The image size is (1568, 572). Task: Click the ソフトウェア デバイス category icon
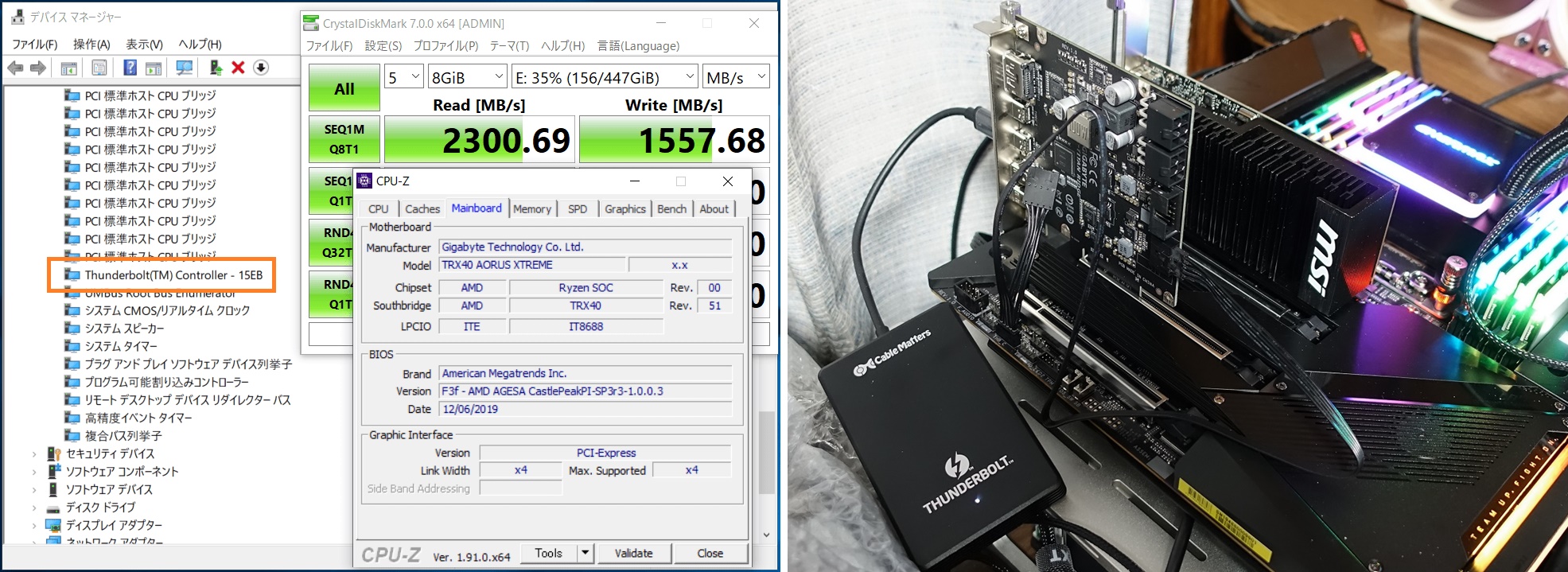click(54, 490)
